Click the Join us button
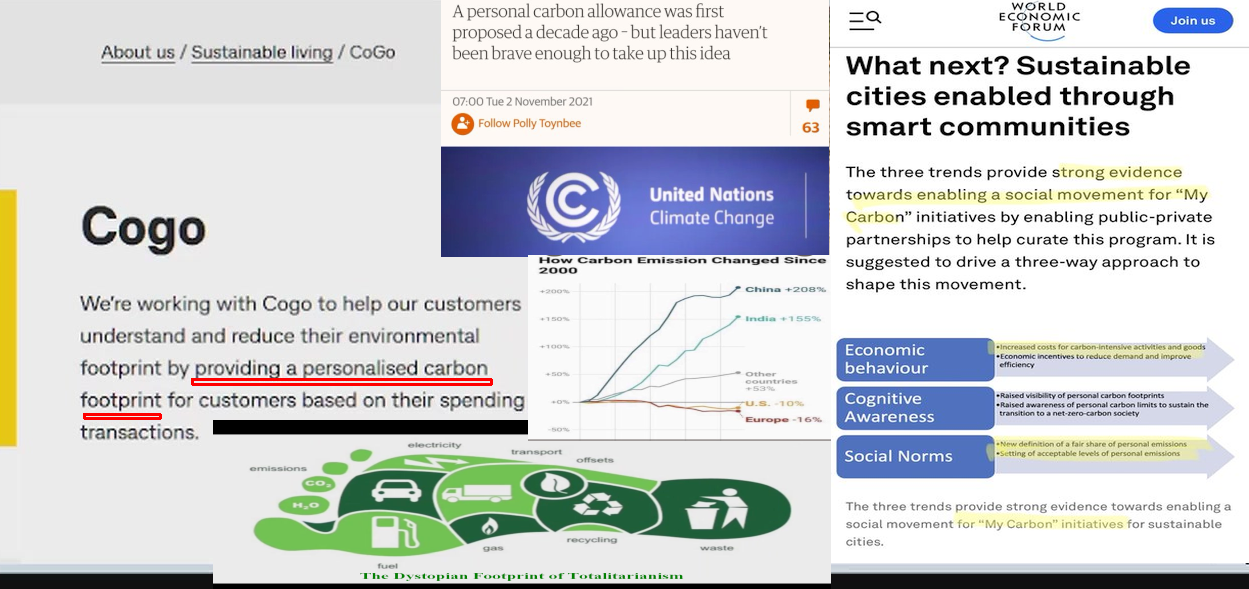The height and width of the screenshot is (589, 1249). pyautogui.click(x=1193, y=21)
